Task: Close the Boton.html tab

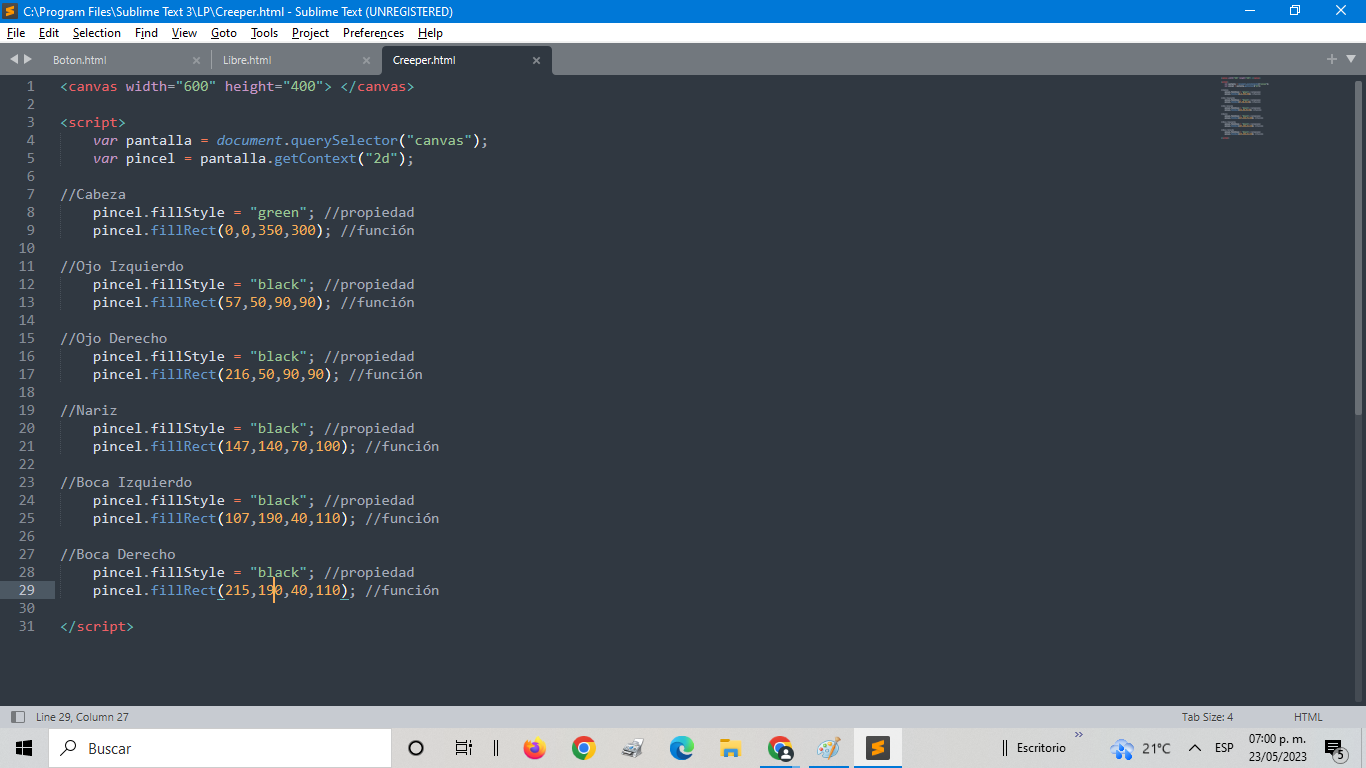Action: pos(196,60)
